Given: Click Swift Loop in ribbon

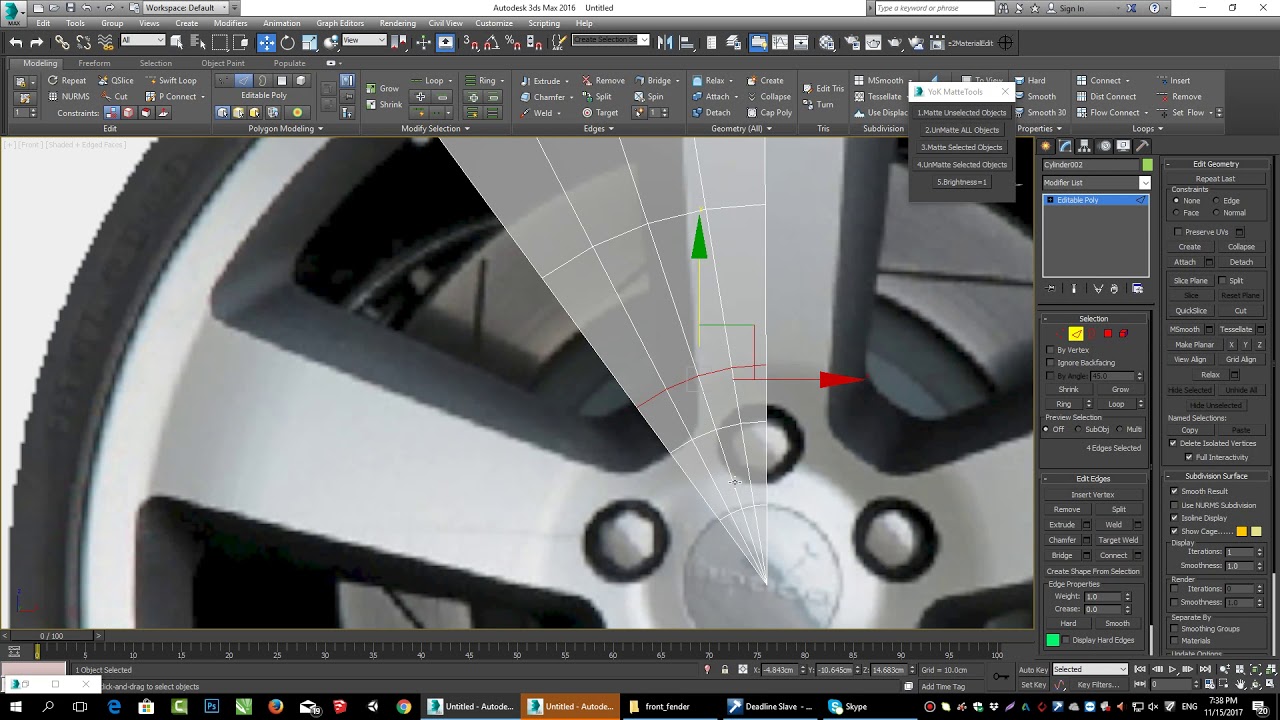Looking at the screenshot, I should [x=171, y=81].
